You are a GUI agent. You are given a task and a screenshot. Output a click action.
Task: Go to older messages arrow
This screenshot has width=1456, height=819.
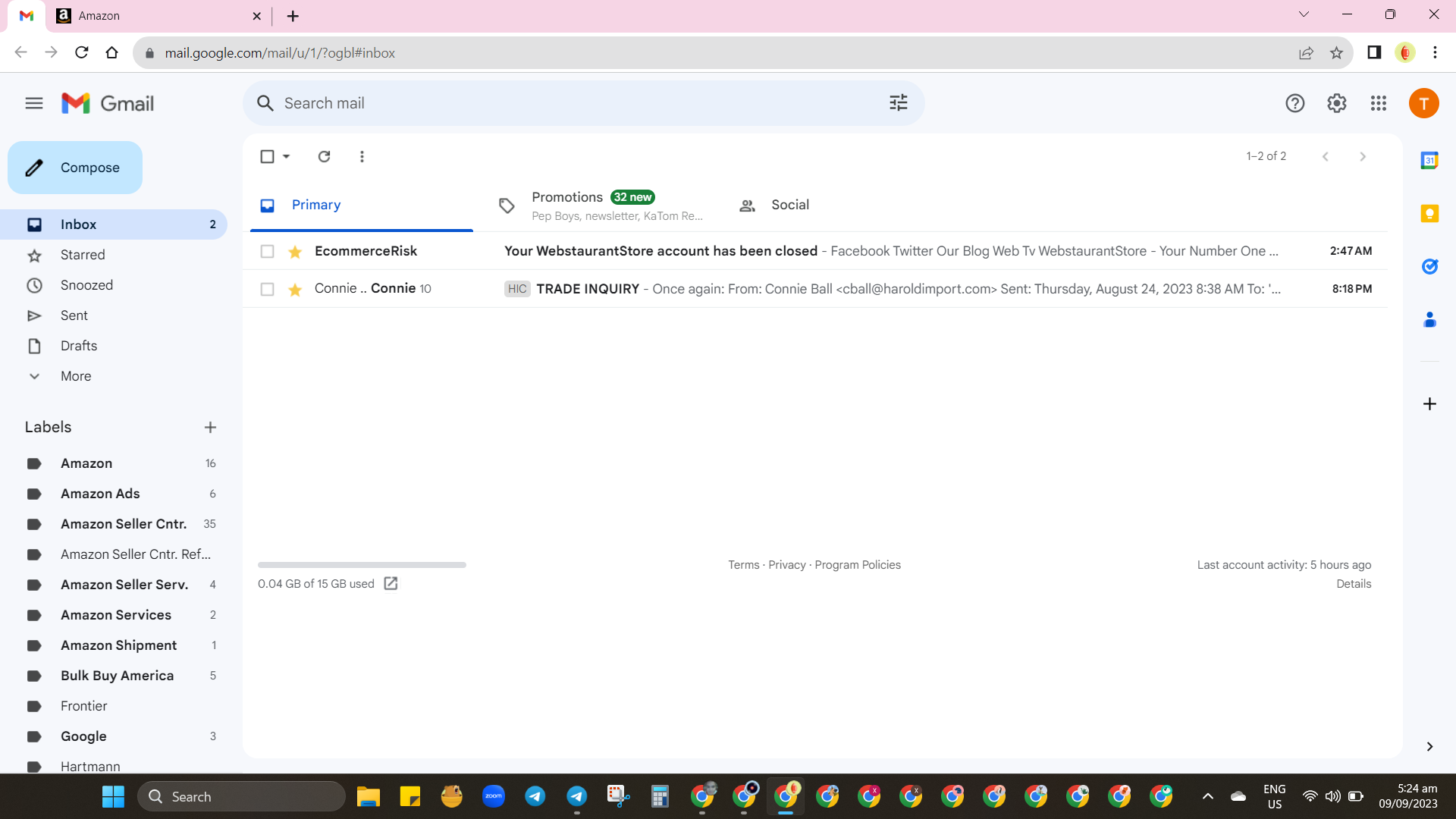[1363, 156]
